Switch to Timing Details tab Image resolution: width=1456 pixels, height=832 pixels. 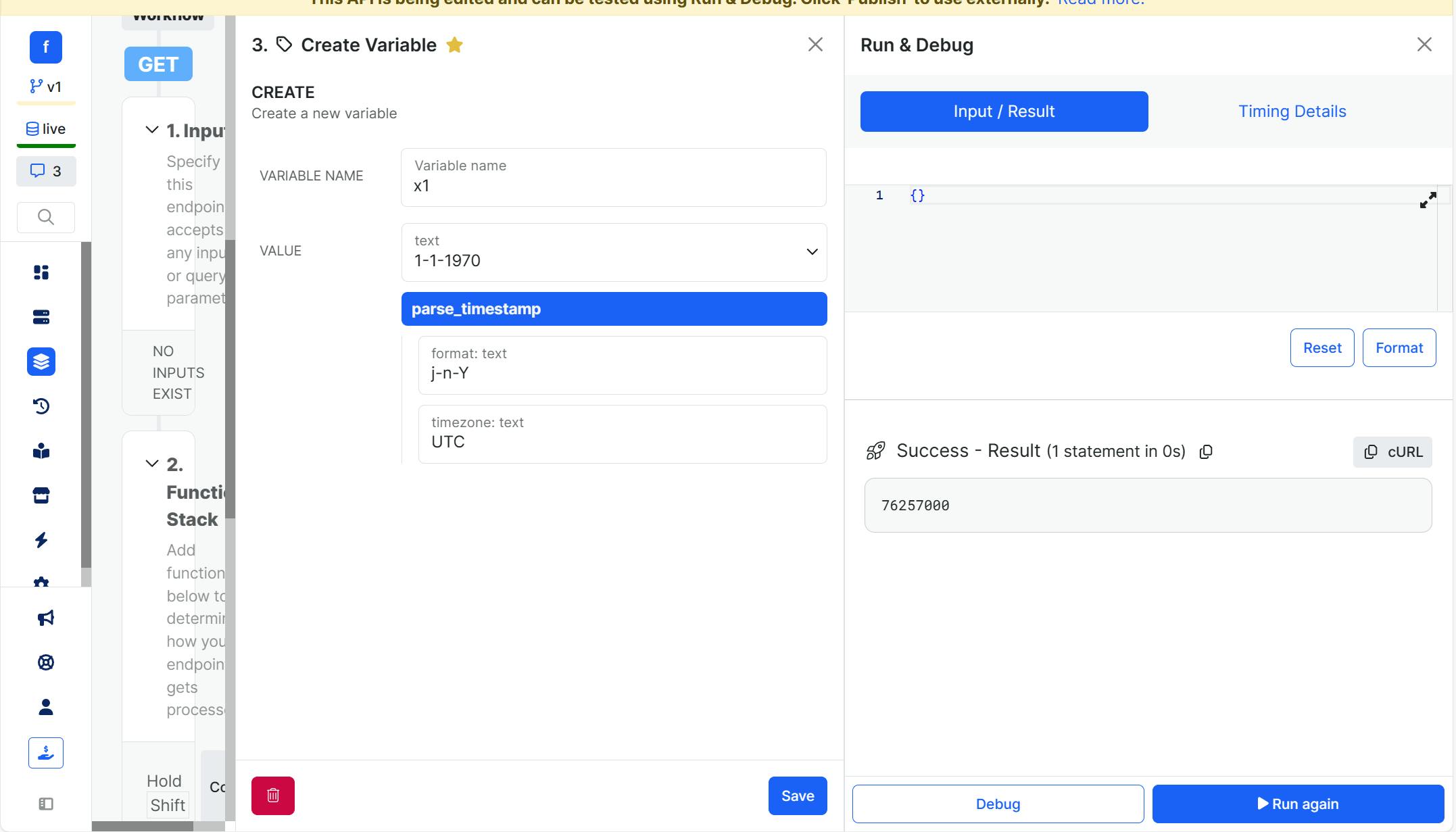[1292, 112]
